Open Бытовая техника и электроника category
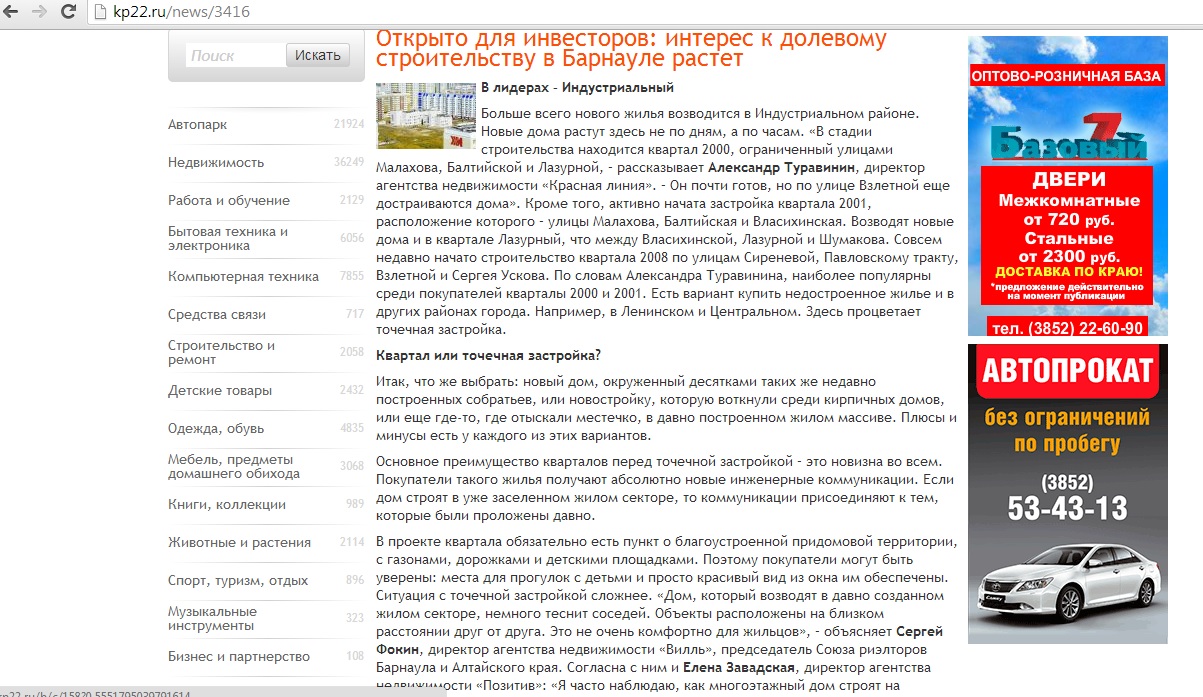This screenshot has height=697, width=1203. [x=228, y=238]
